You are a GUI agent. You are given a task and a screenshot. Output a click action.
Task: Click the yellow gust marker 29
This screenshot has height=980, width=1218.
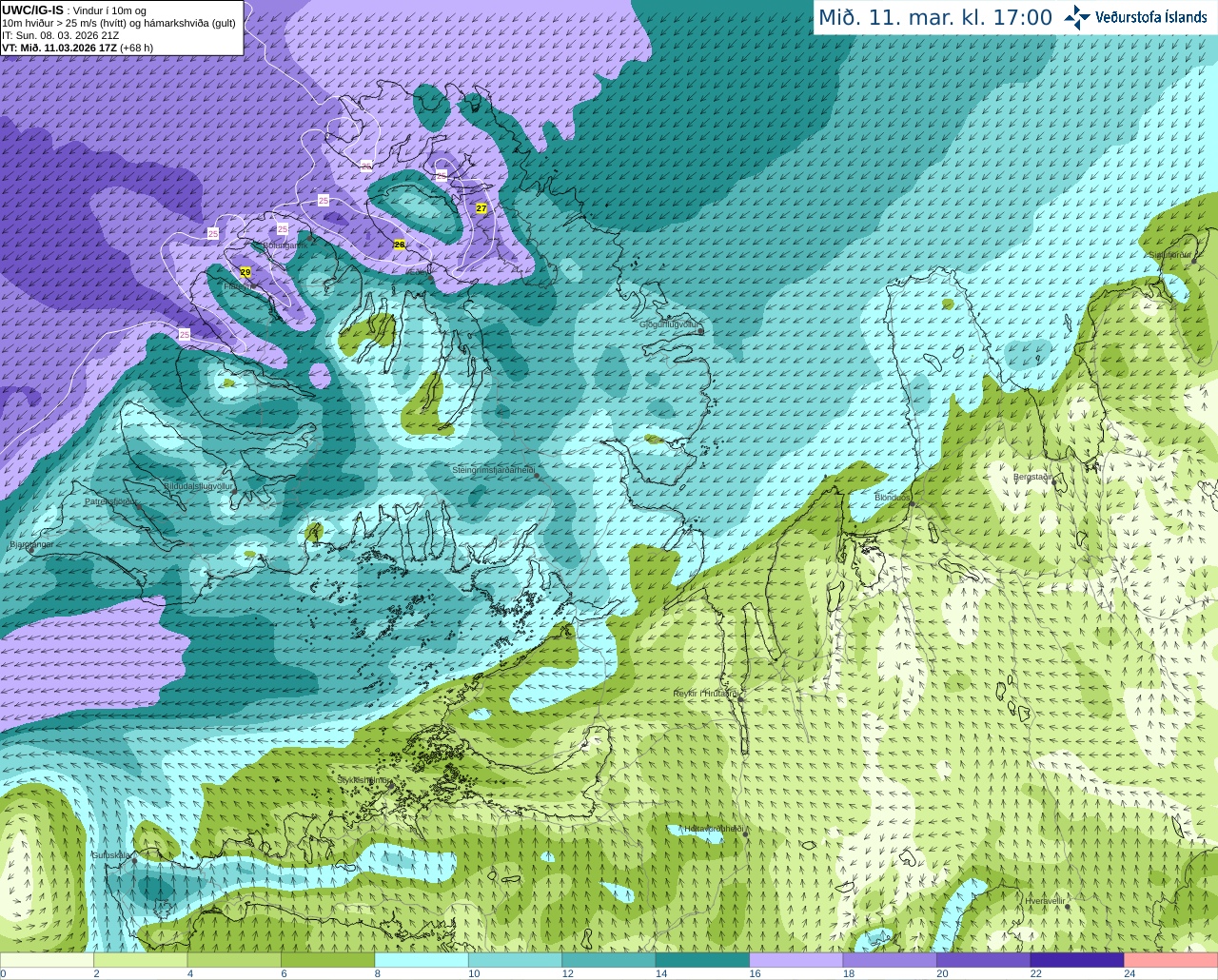coord(246,272)
